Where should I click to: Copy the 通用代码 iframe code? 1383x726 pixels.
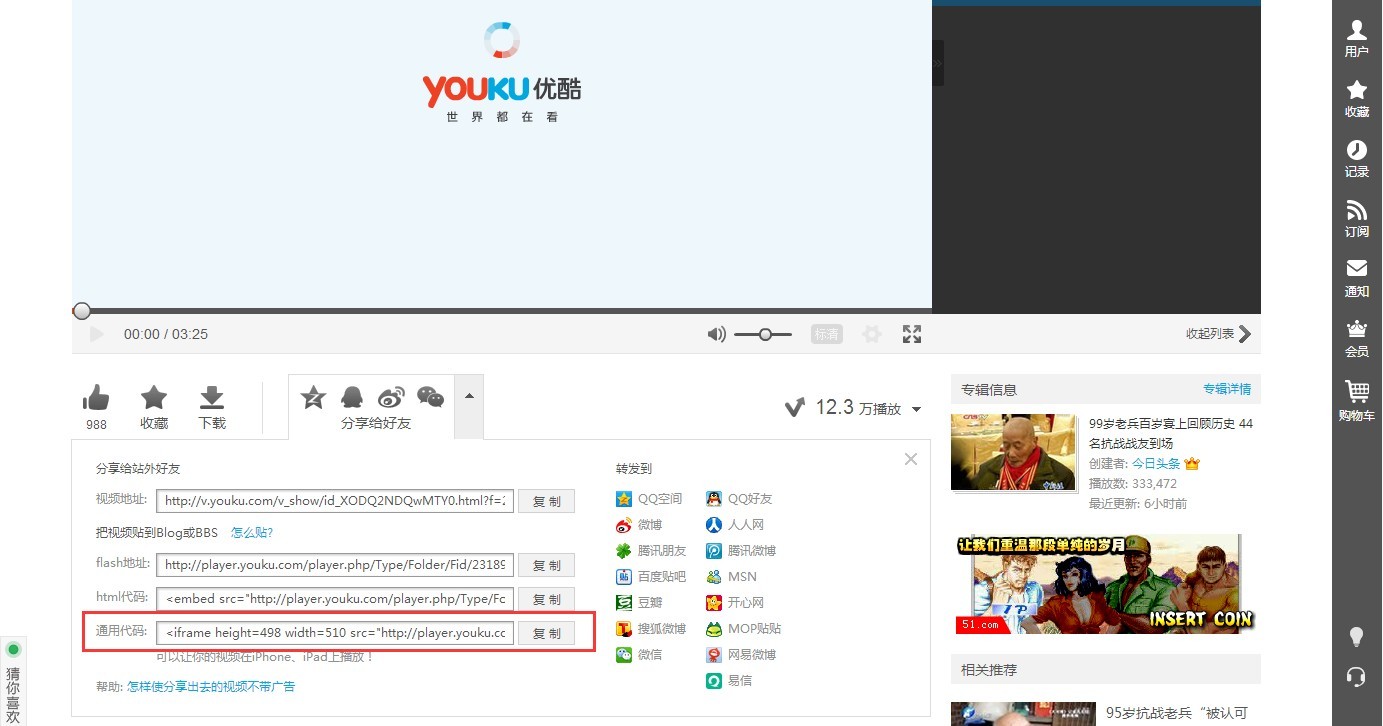click(546, 633)
